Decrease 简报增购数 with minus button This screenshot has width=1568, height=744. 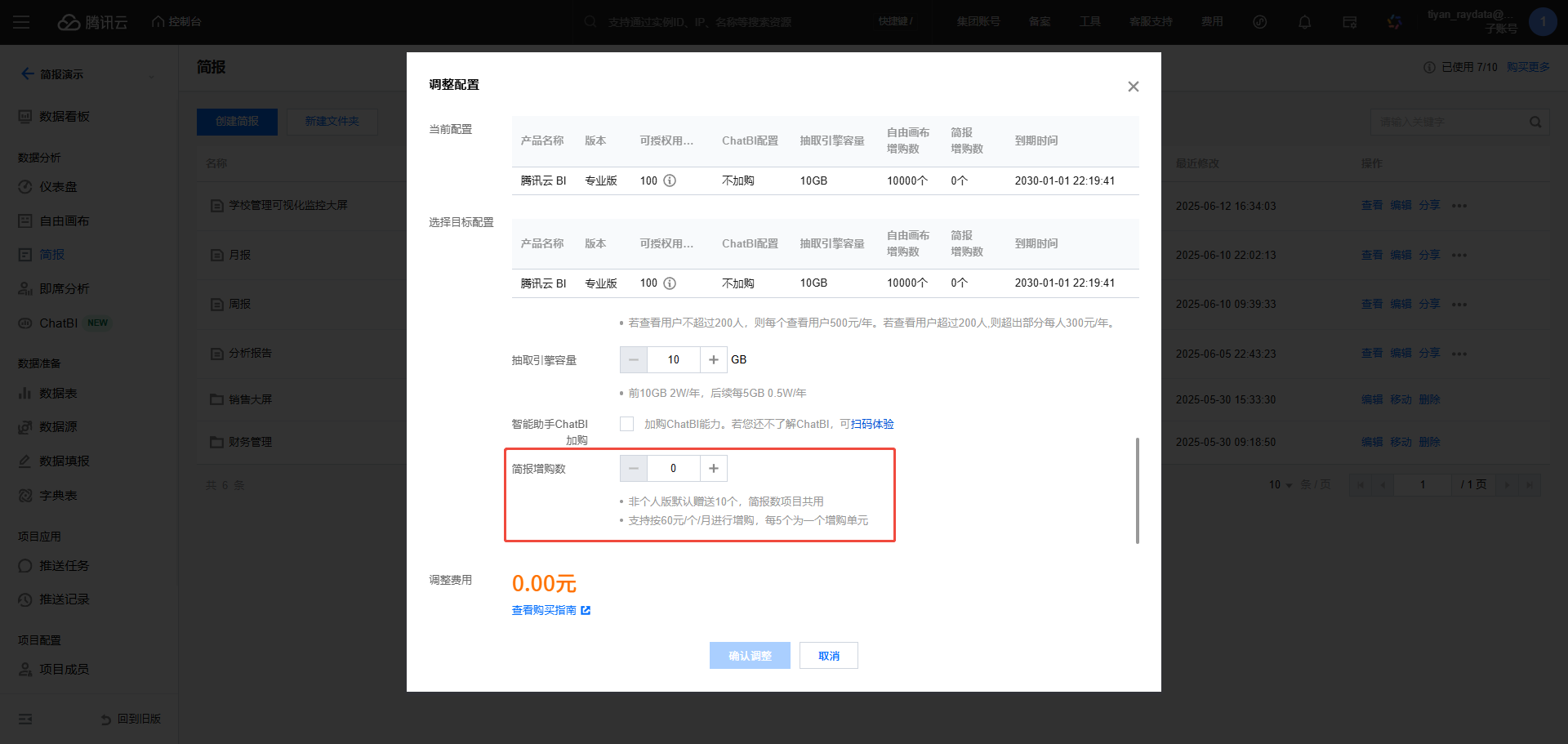[634, 468]
